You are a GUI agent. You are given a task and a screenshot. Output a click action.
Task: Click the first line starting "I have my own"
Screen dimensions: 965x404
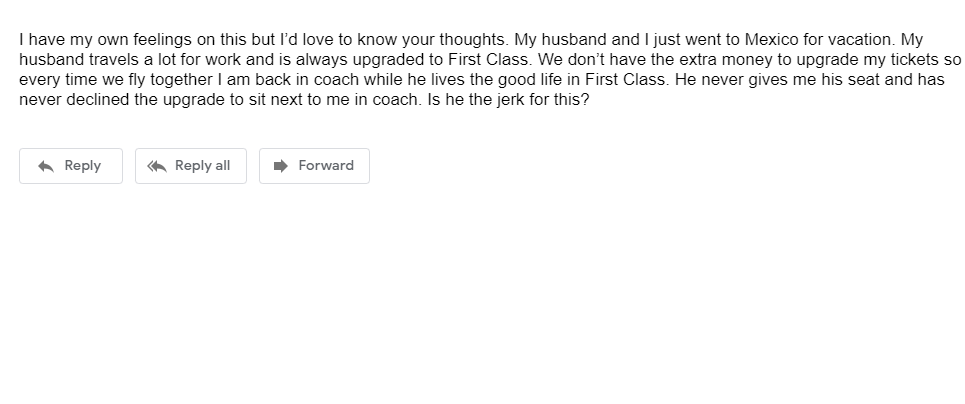tap(471, 40)
